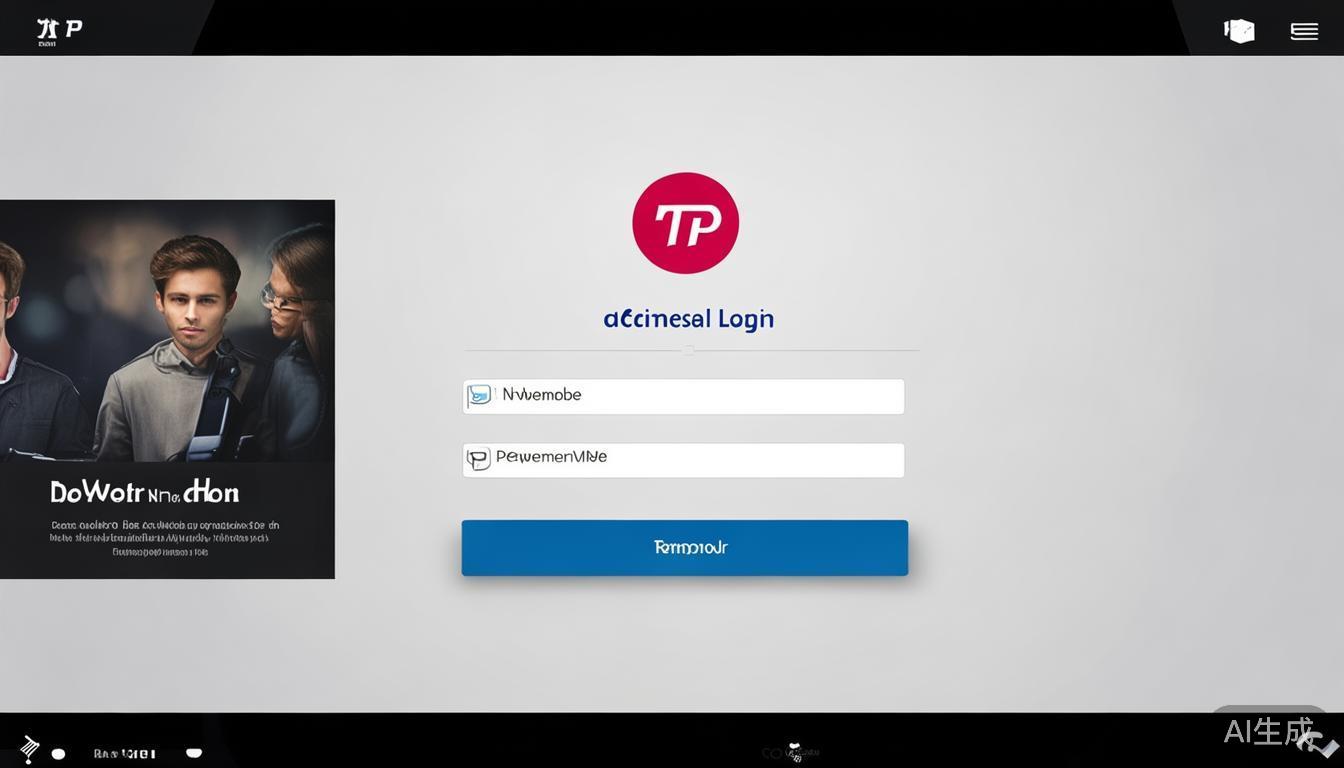Click the icon inside the password field
The image size is (1344, 768).
pyautogui.click(x=479, y=459)
